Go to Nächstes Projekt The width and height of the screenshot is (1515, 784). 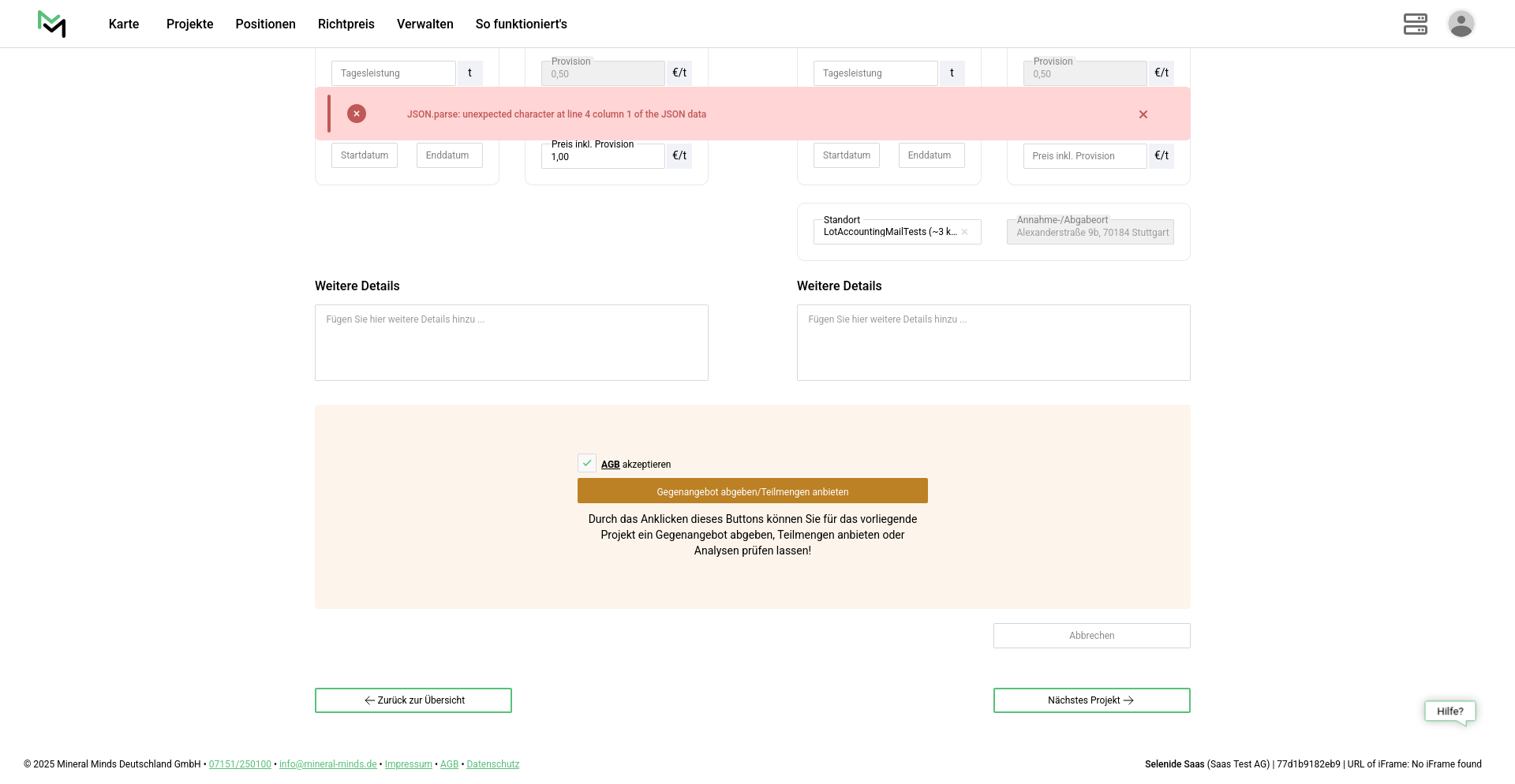[x=1091, y=700]
